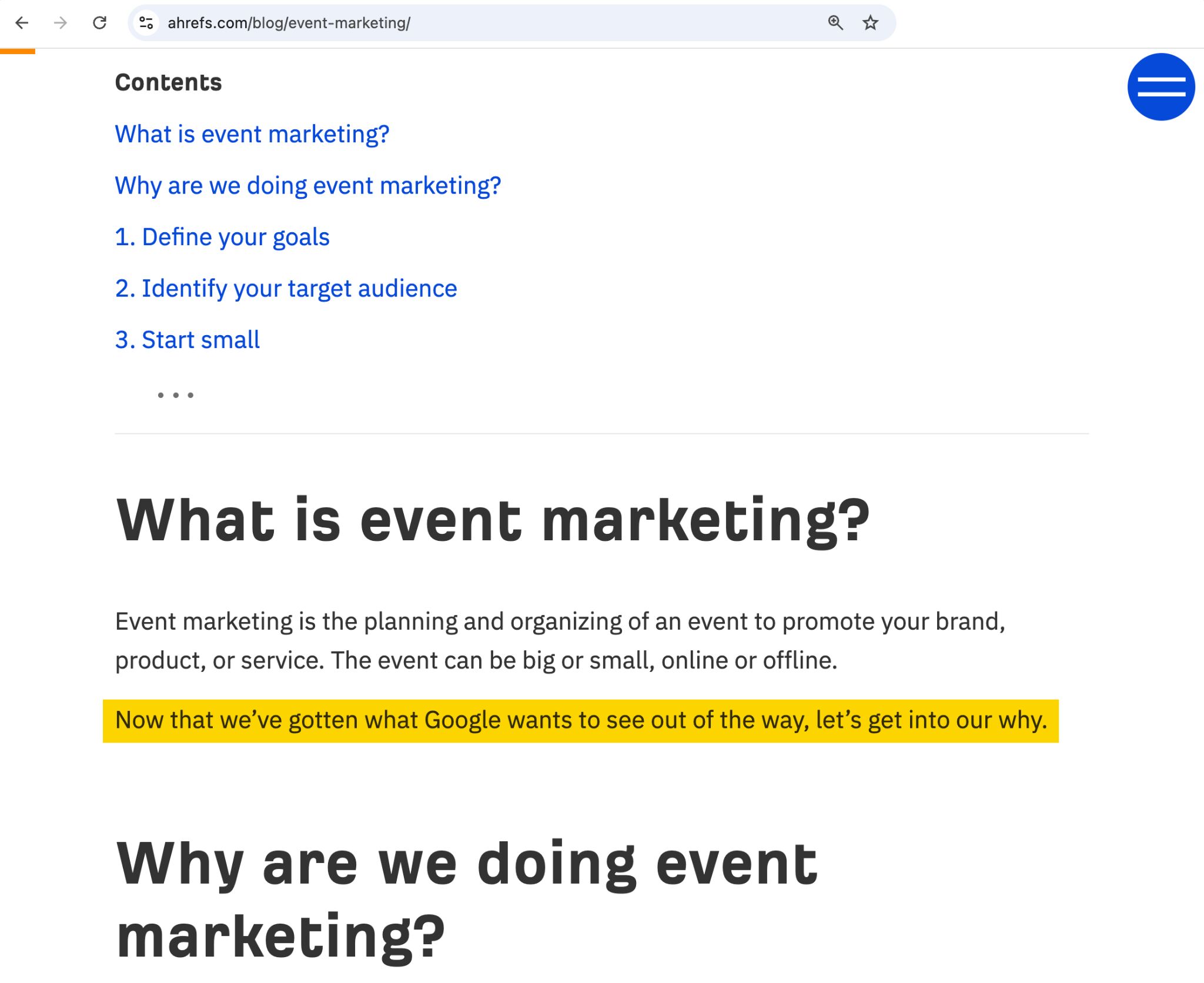Click the page zoom magnifier icon
Viewport: 1204px width, 983px height.
click(x=834, y=23)
